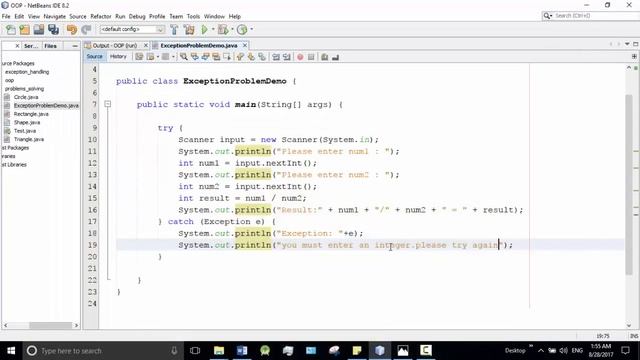The width and height of the screenshot is (640, 360).
Task: Close the ExceptionProblemDemo.java tab
Action: pos(245,45)
